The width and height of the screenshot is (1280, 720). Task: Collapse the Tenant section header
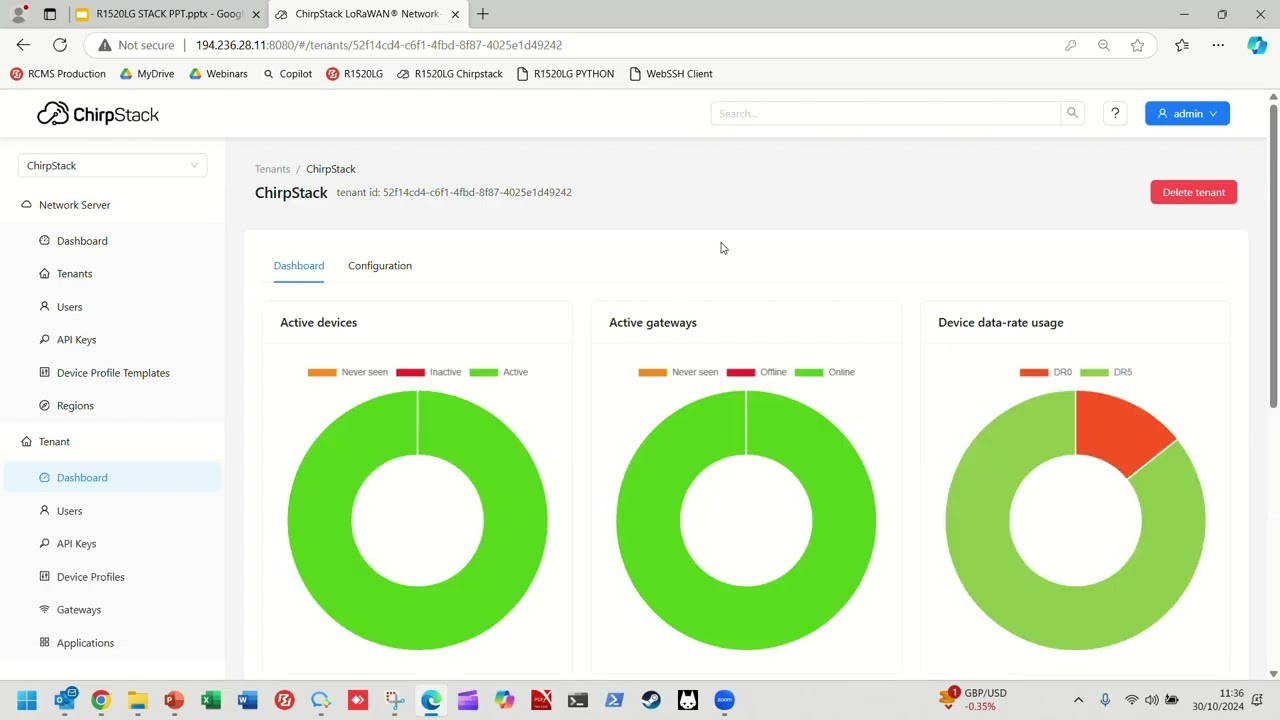tap(54, 441)
